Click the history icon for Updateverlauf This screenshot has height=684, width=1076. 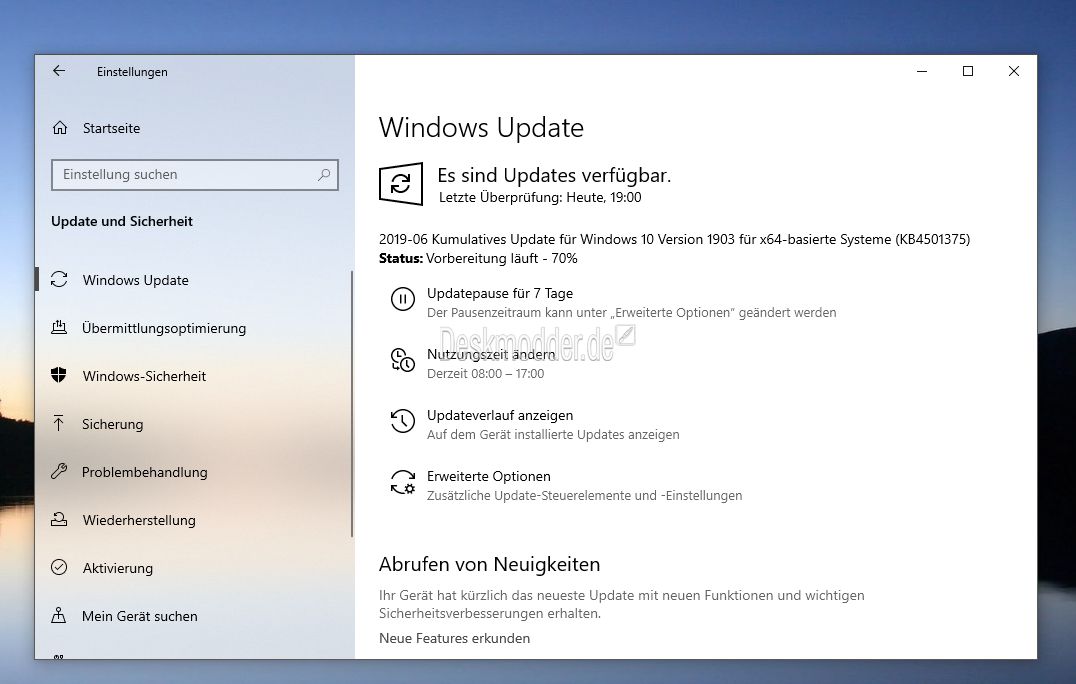(x=403, y=421)
